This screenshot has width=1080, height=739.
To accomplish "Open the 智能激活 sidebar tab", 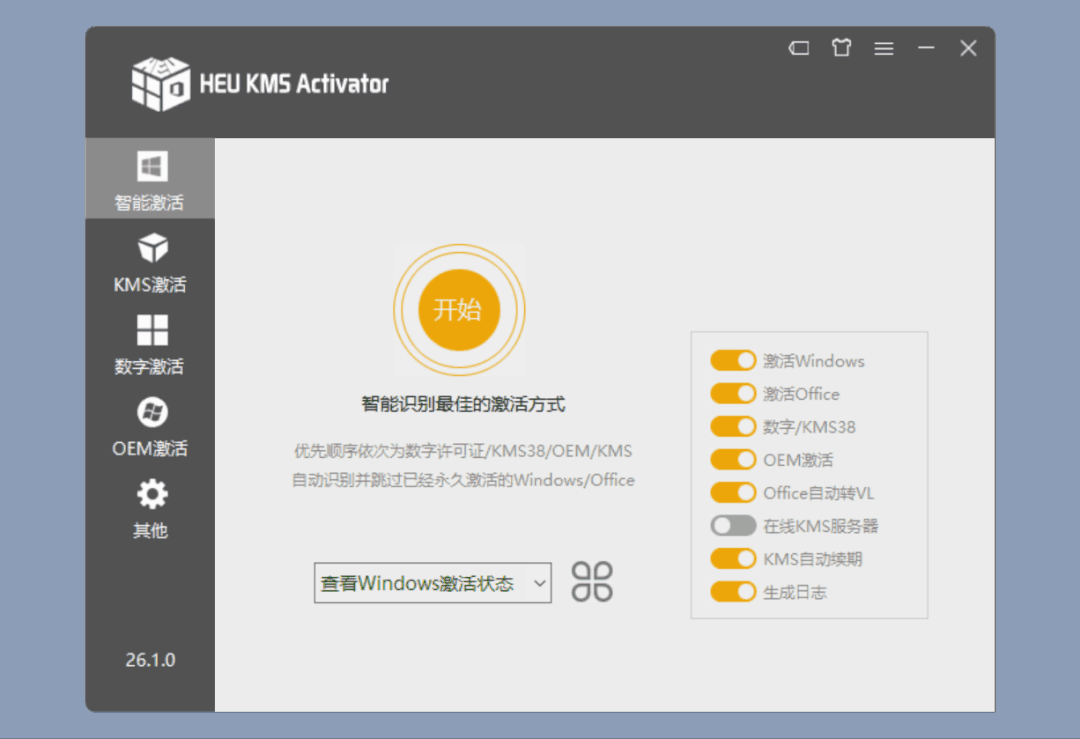I will coord(150,180).
